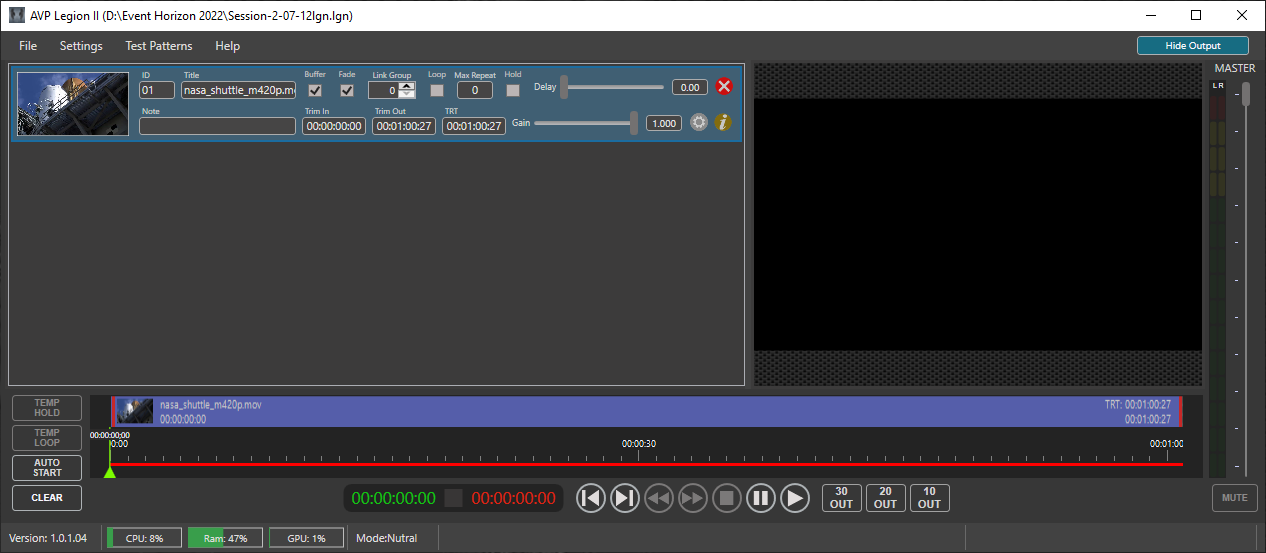The image size is (1266, 553).
Task: Open the Settings menu
Action: (x=81, y=46)
